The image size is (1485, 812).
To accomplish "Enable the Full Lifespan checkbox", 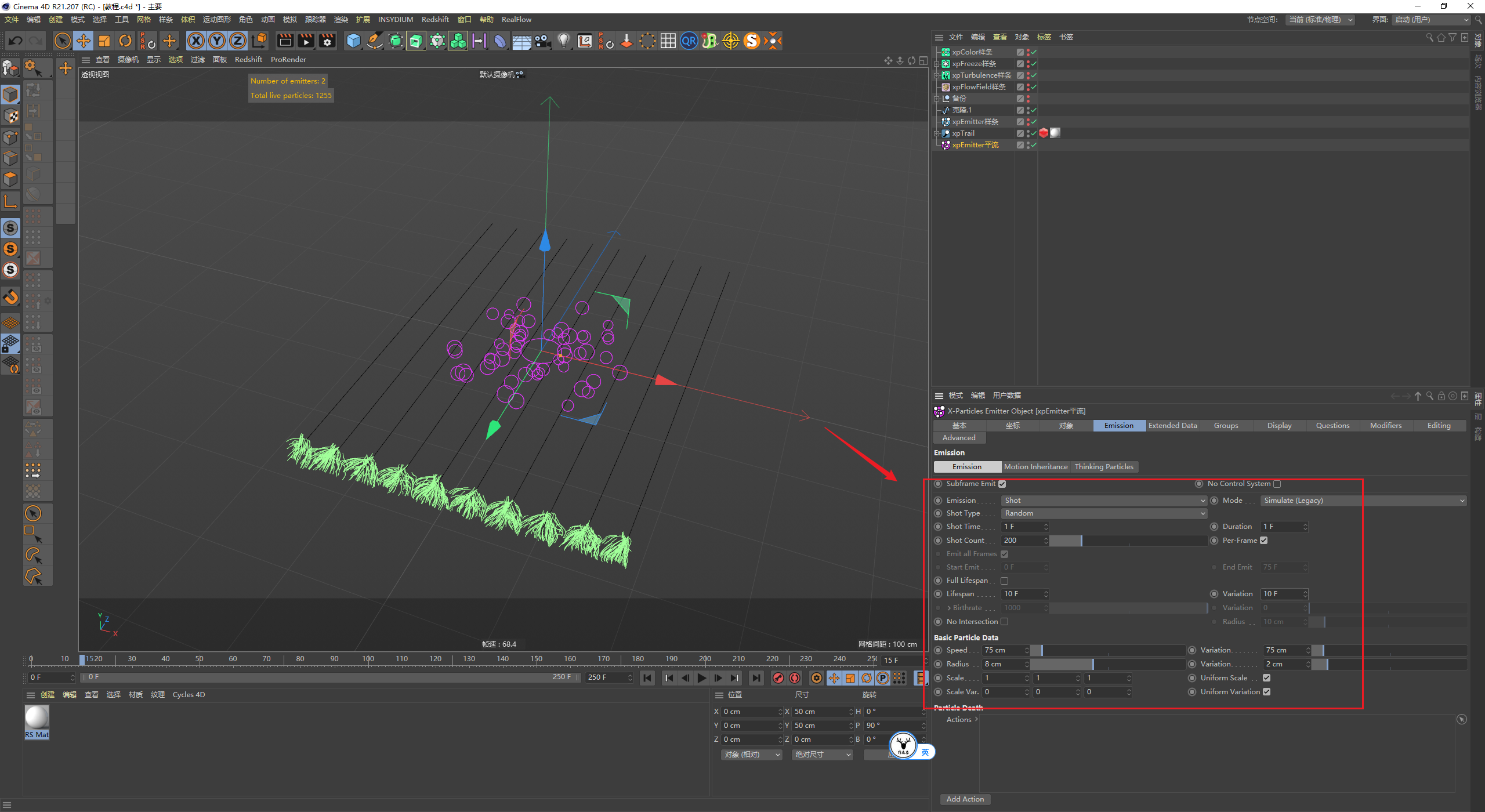I will point(1005,581).
